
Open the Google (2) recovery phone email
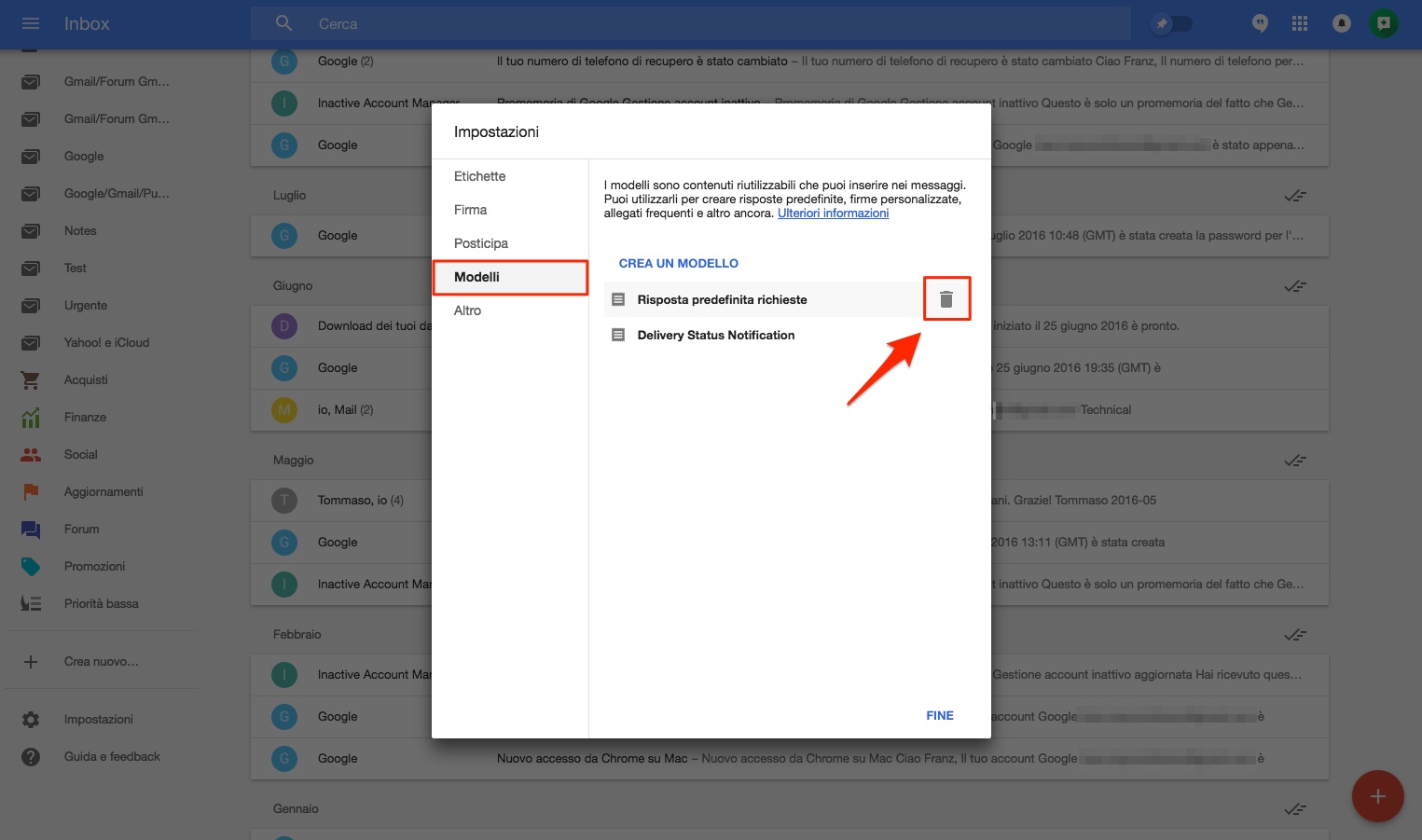(x=790, y=62)
